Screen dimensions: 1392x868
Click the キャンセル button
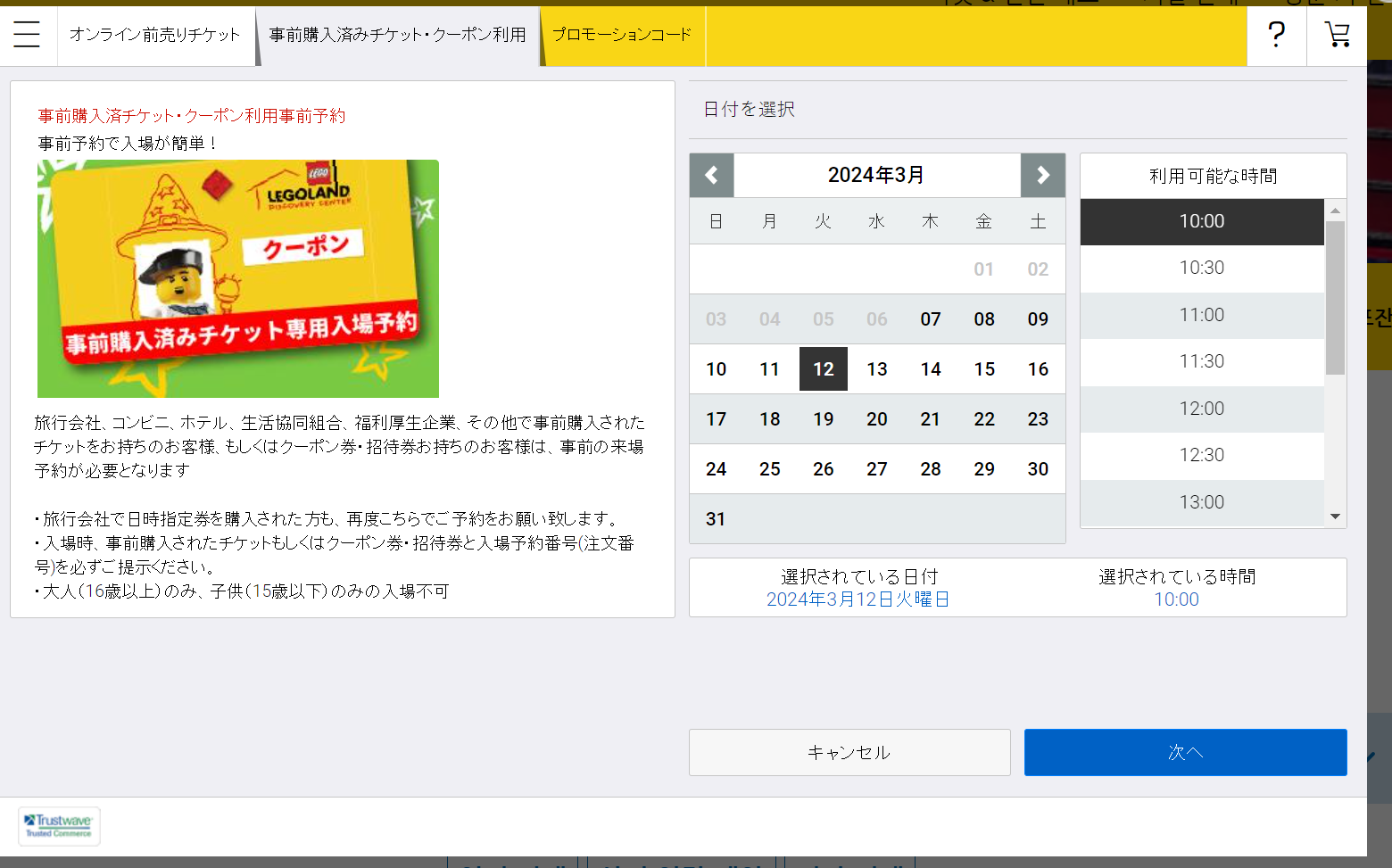849,752
